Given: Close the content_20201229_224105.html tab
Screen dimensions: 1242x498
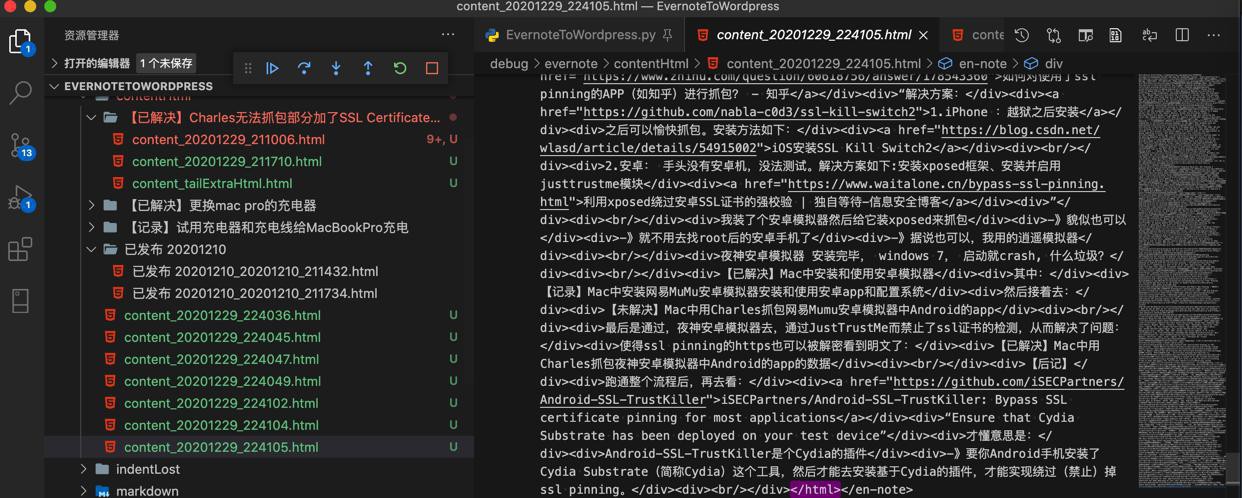Looking at the screenshot, I should pos(923,35).
